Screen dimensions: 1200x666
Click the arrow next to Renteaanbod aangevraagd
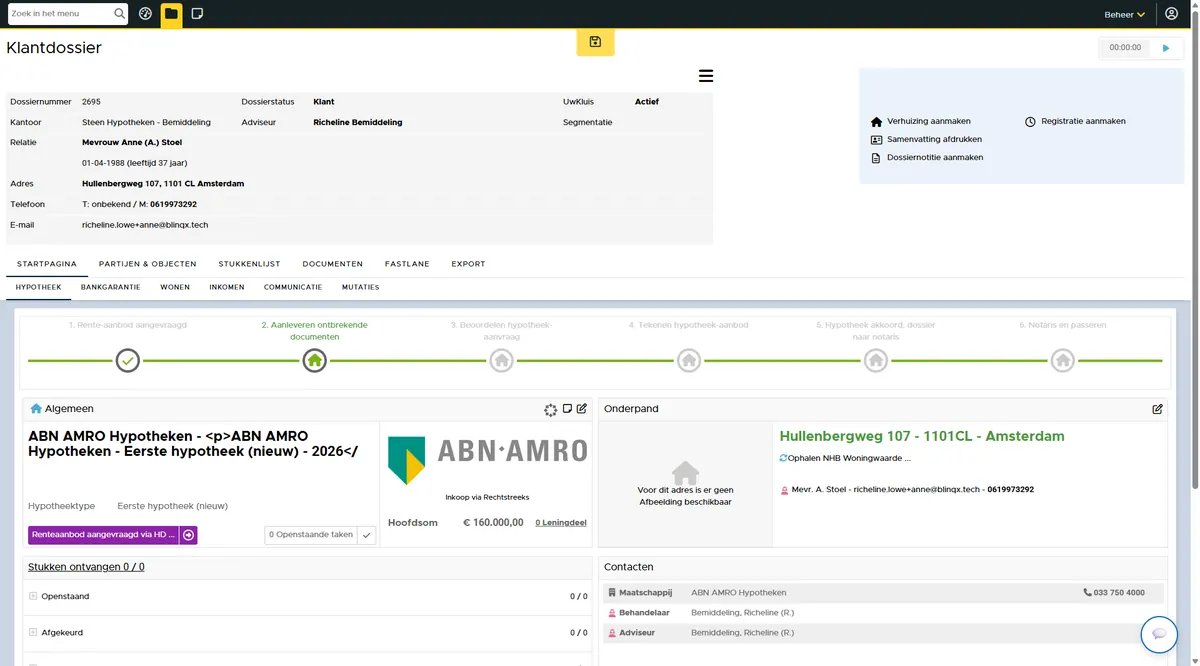click(188, 535)
